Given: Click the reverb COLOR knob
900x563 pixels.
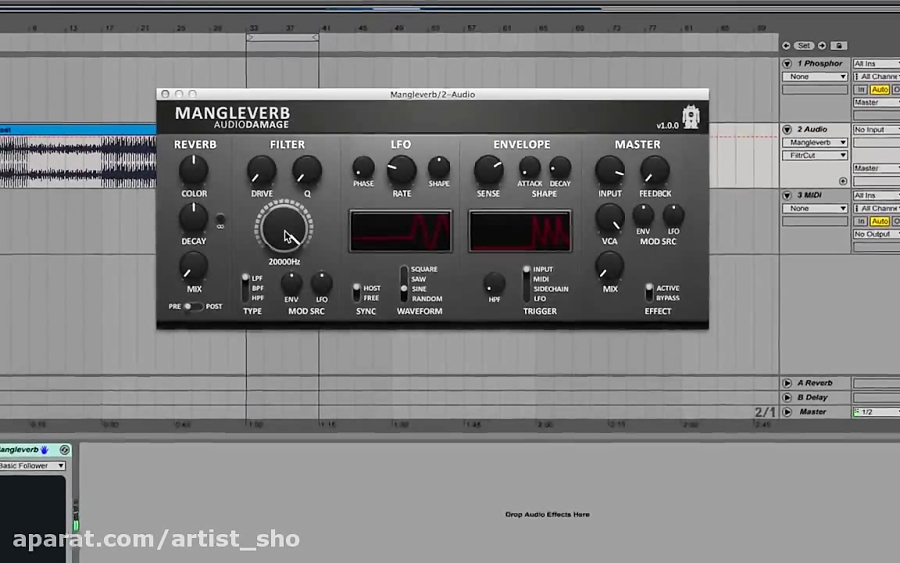Looking at the screenshot, I should (x=193, y=170).
